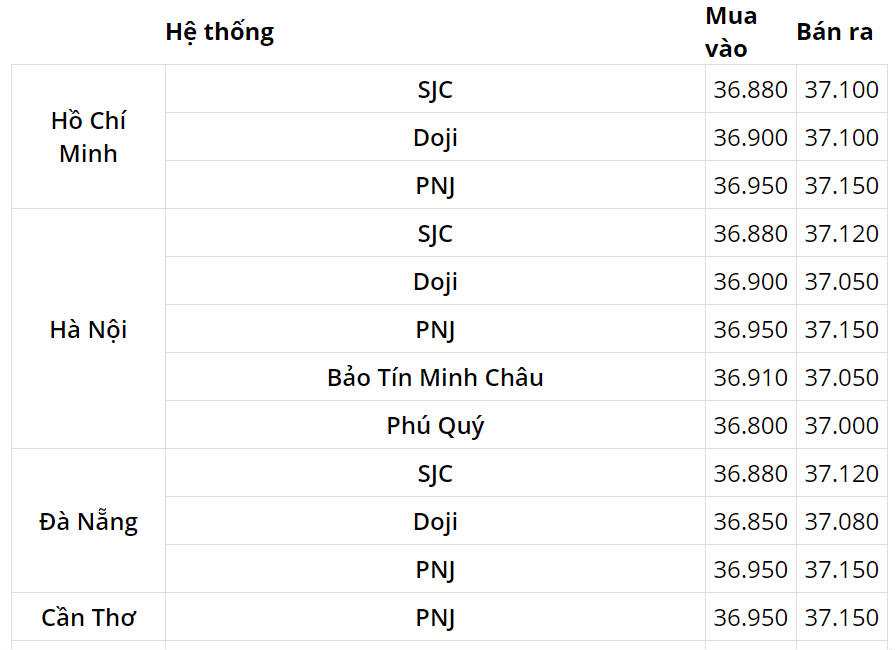The width and height of the screenshot is (895, 650).
Task: Click PNJ in the Cần Thơ row
Action: pos(435,617)
